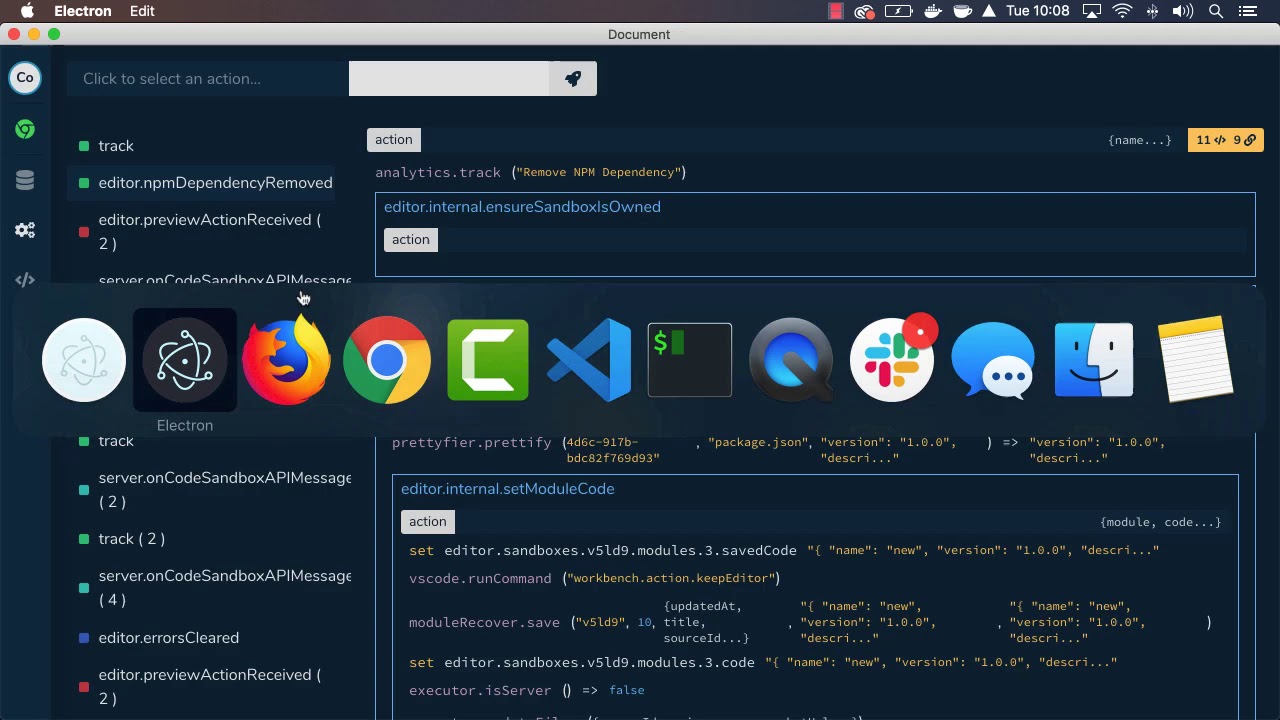
Task: Open editor.internal.ensureSandboxIsOwned sequence link
Action: click(x=522, y=207)
